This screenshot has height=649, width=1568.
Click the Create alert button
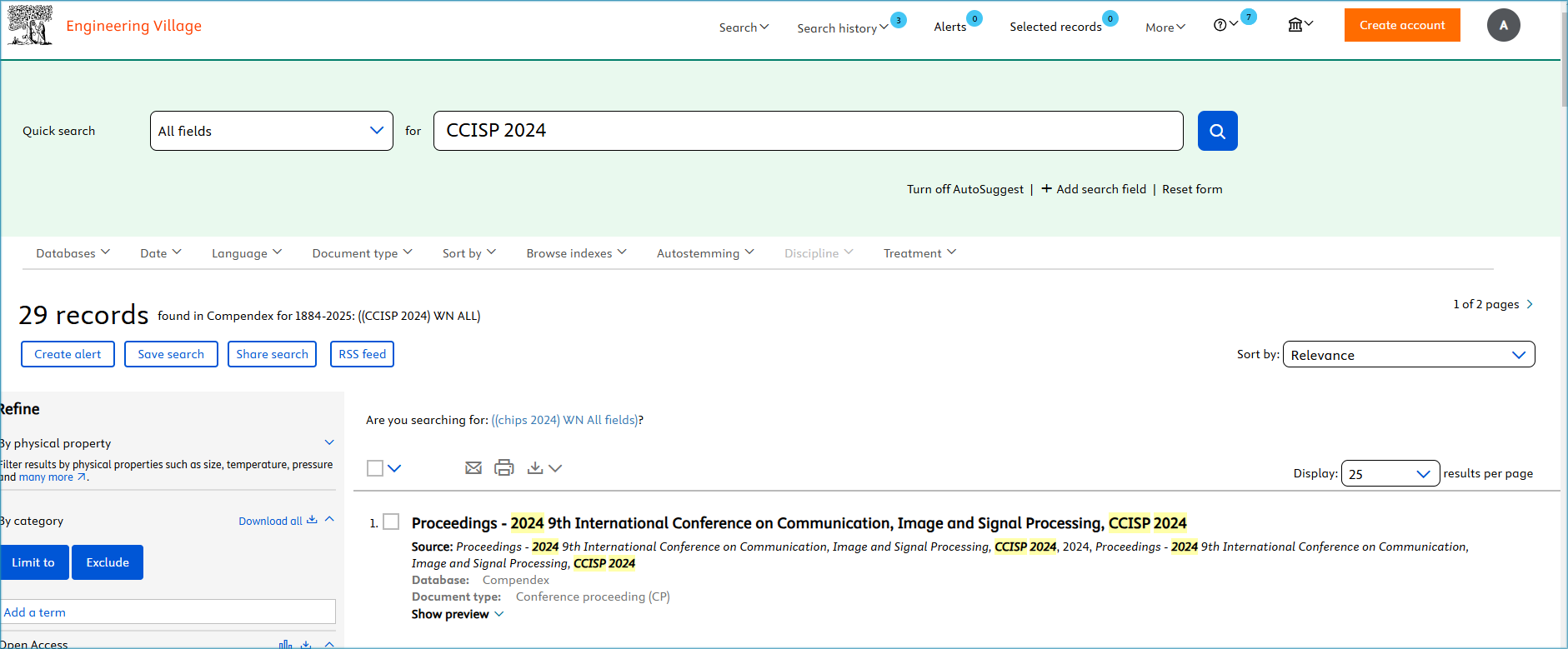[x=68, y=354]
